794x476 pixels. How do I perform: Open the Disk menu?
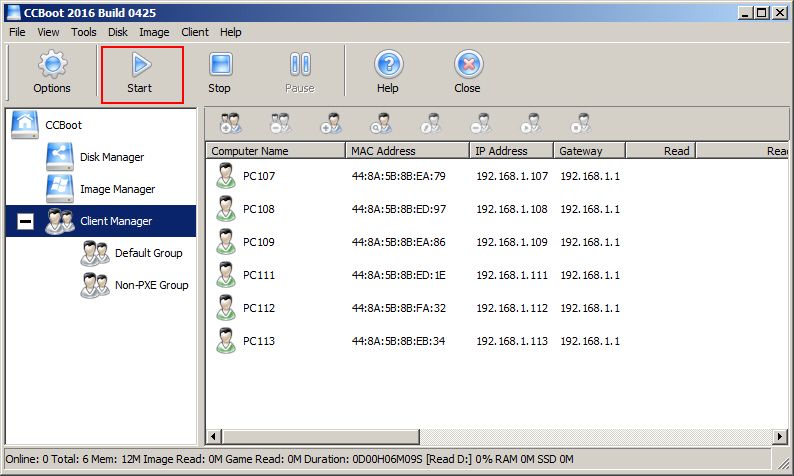point(117,32)
